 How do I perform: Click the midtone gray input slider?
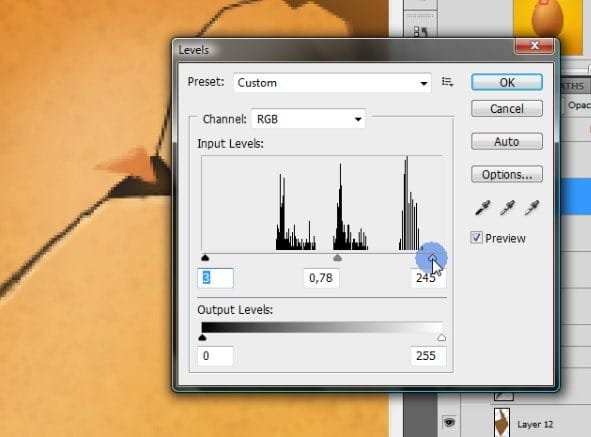pos(338,258)
